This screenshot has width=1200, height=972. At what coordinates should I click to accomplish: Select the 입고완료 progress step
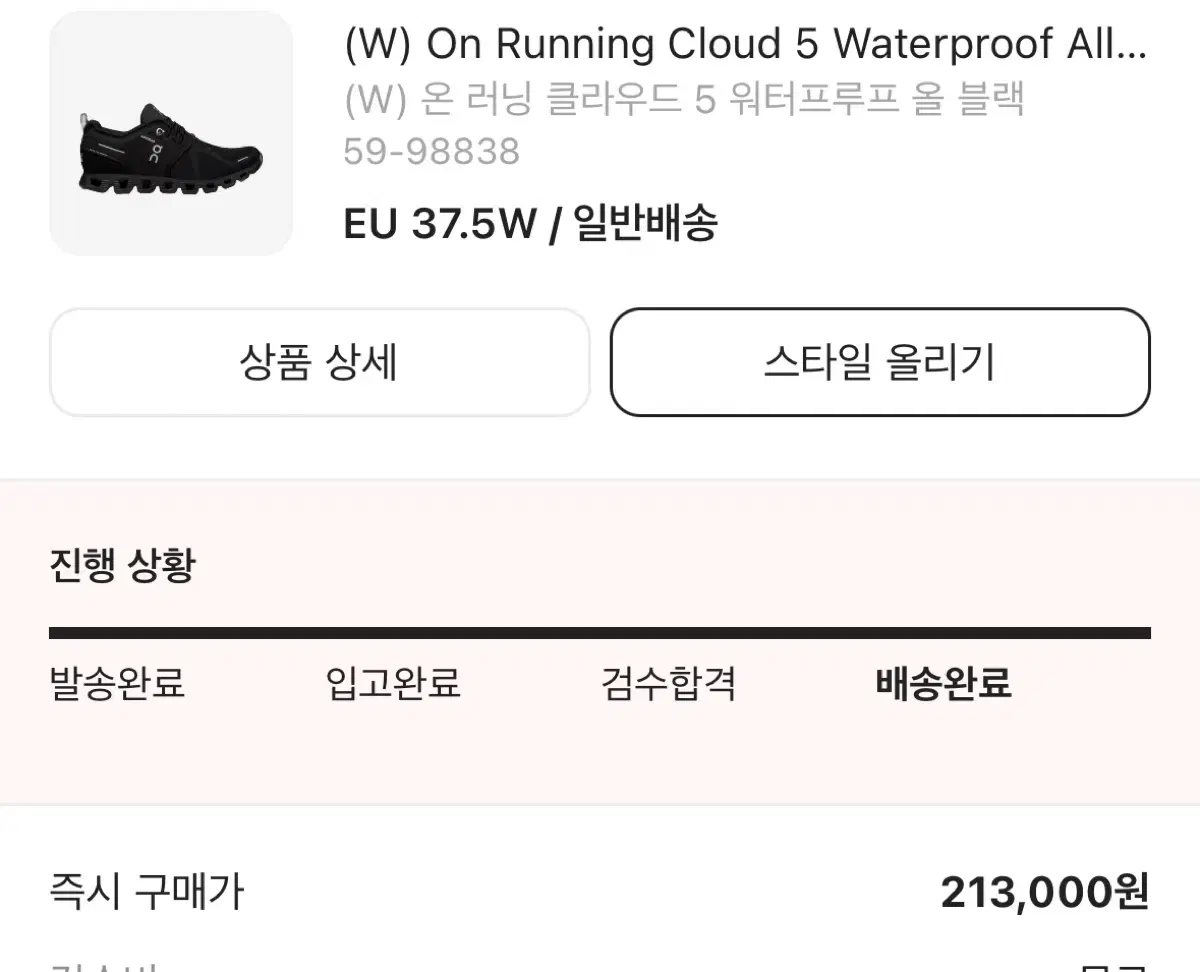393,684
